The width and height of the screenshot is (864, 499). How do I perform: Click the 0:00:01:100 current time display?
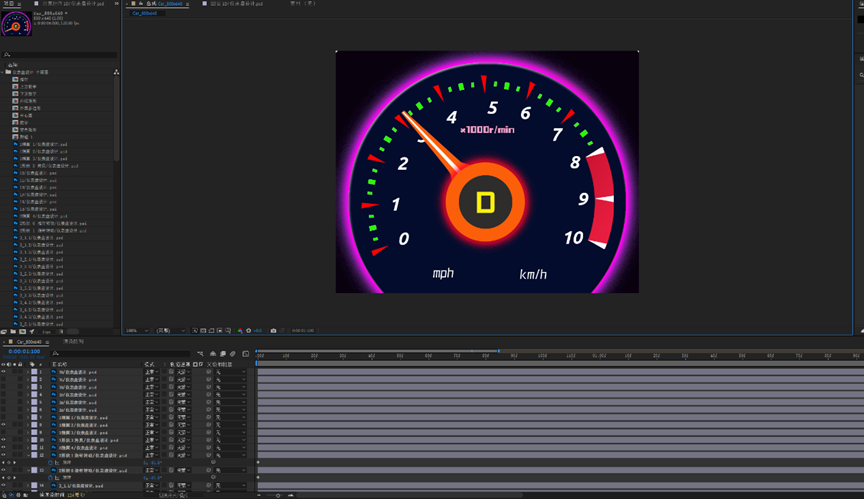(x=24, y=351)
